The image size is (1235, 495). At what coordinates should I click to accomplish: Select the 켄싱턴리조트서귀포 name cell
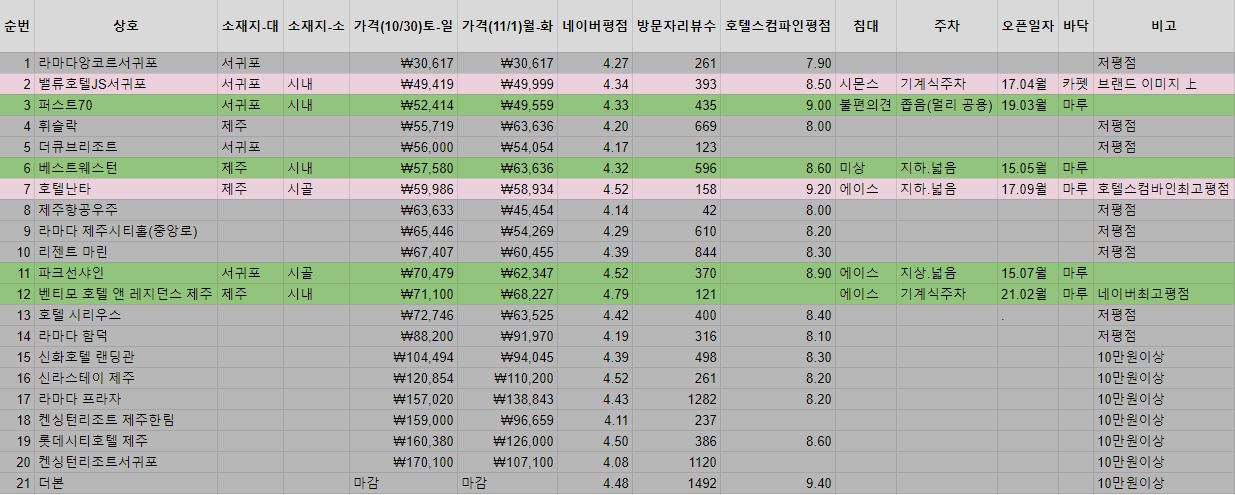click(x=126, y=462)
